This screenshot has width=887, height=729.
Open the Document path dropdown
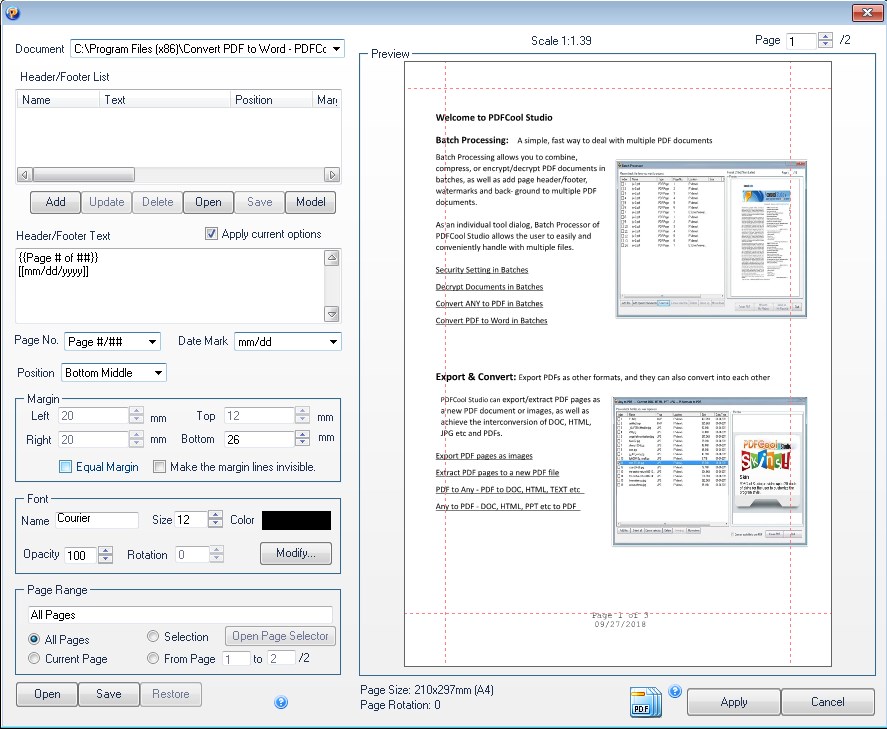click(336, 49)
